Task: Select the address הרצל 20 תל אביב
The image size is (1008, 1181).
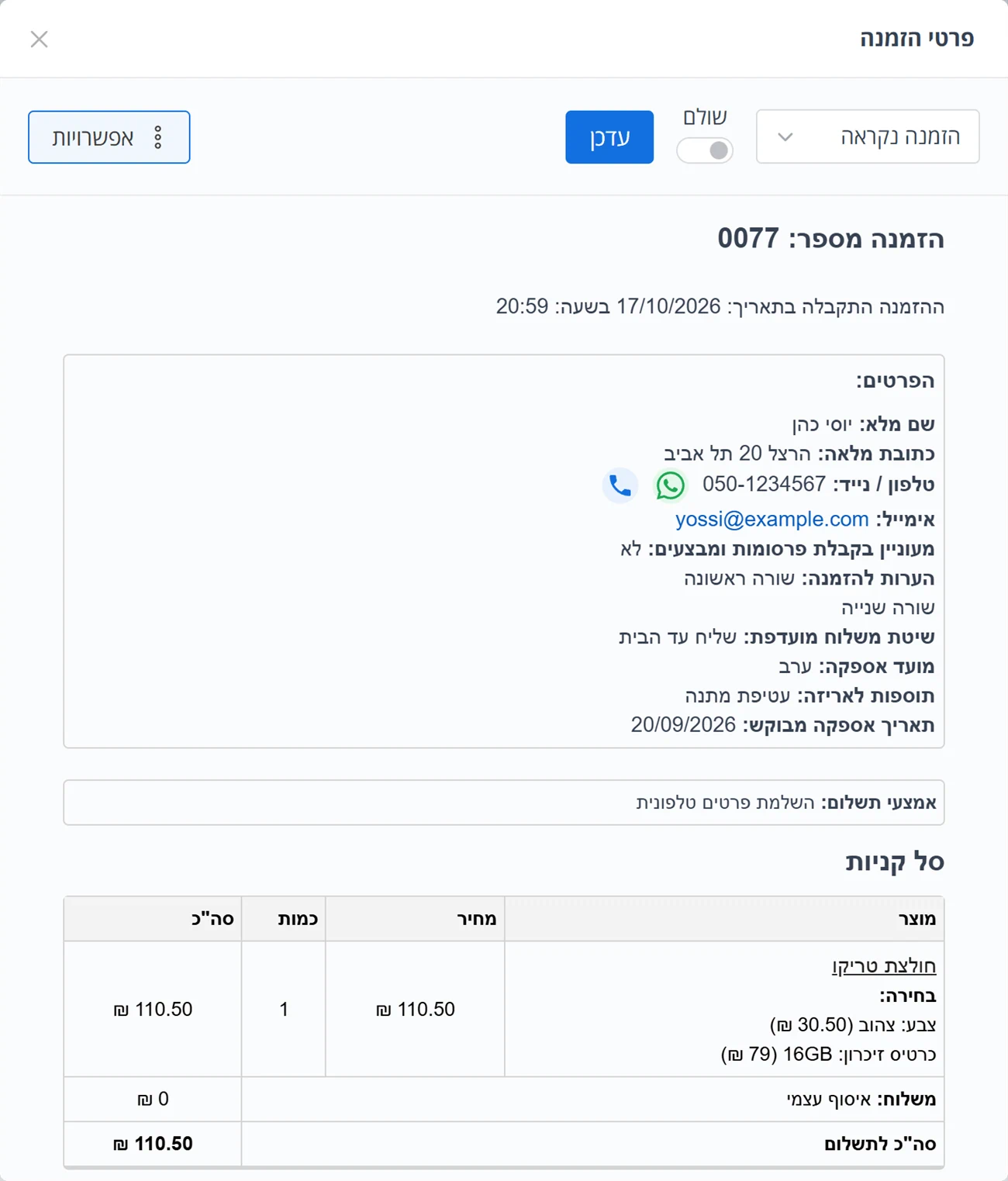Action: 737,454
